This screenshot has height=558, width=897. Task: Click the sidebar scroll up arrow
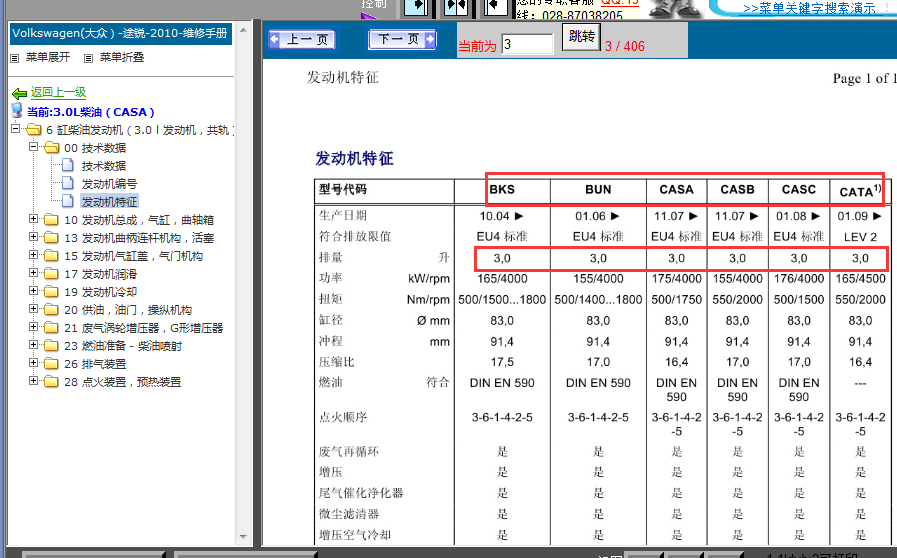[243, 30]
